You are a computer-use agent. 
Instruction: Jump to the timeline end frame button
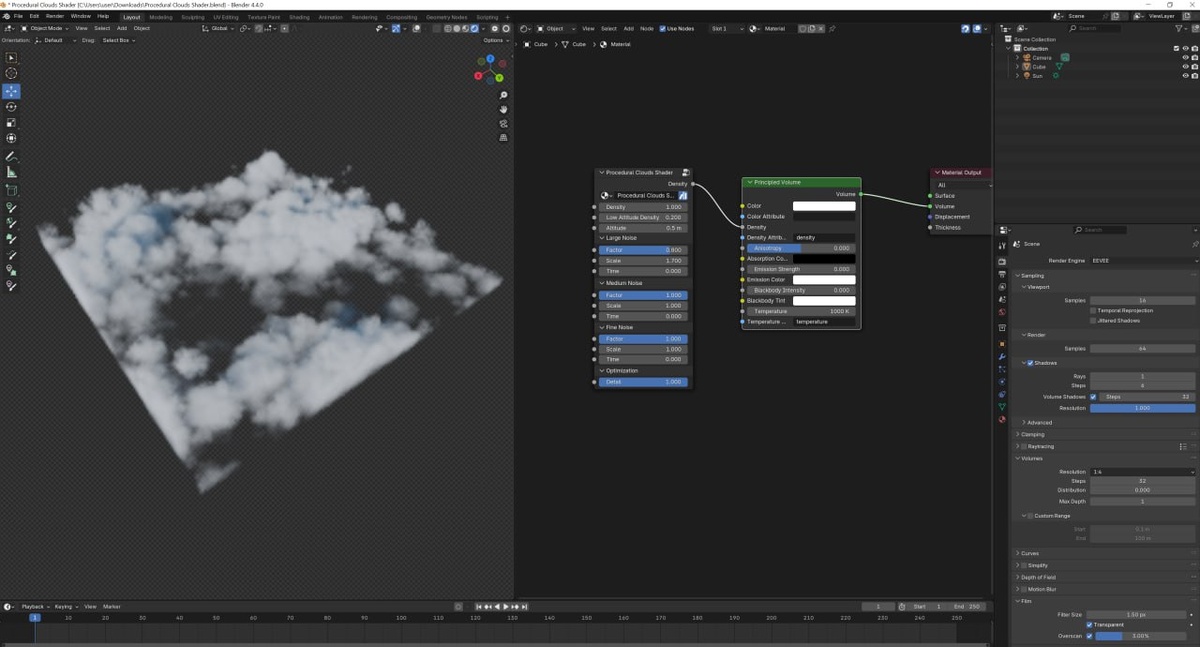coord(525,606)
